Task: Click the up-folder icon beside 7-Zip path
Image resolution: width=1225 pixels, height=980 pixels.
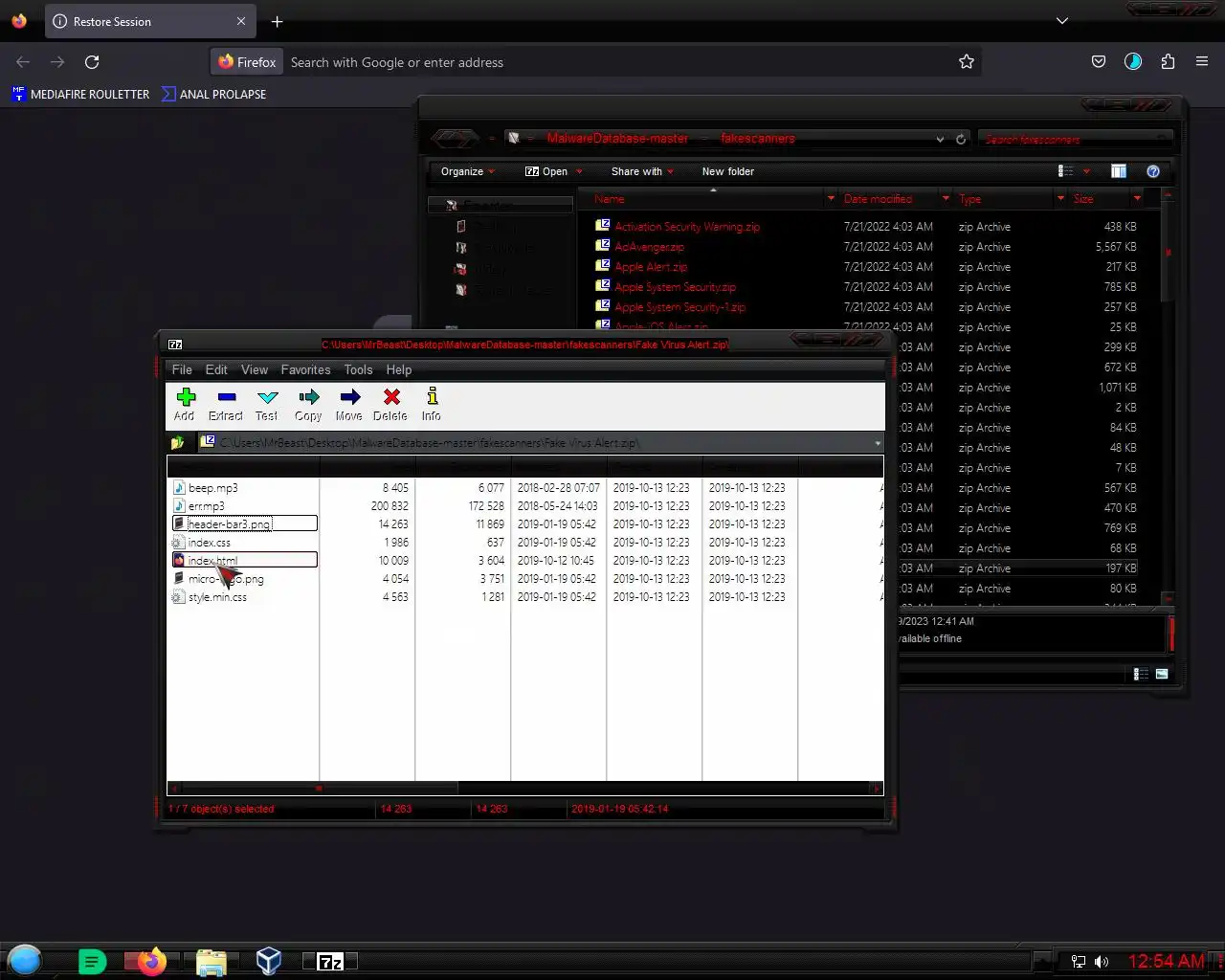Action: click(178, 443)
